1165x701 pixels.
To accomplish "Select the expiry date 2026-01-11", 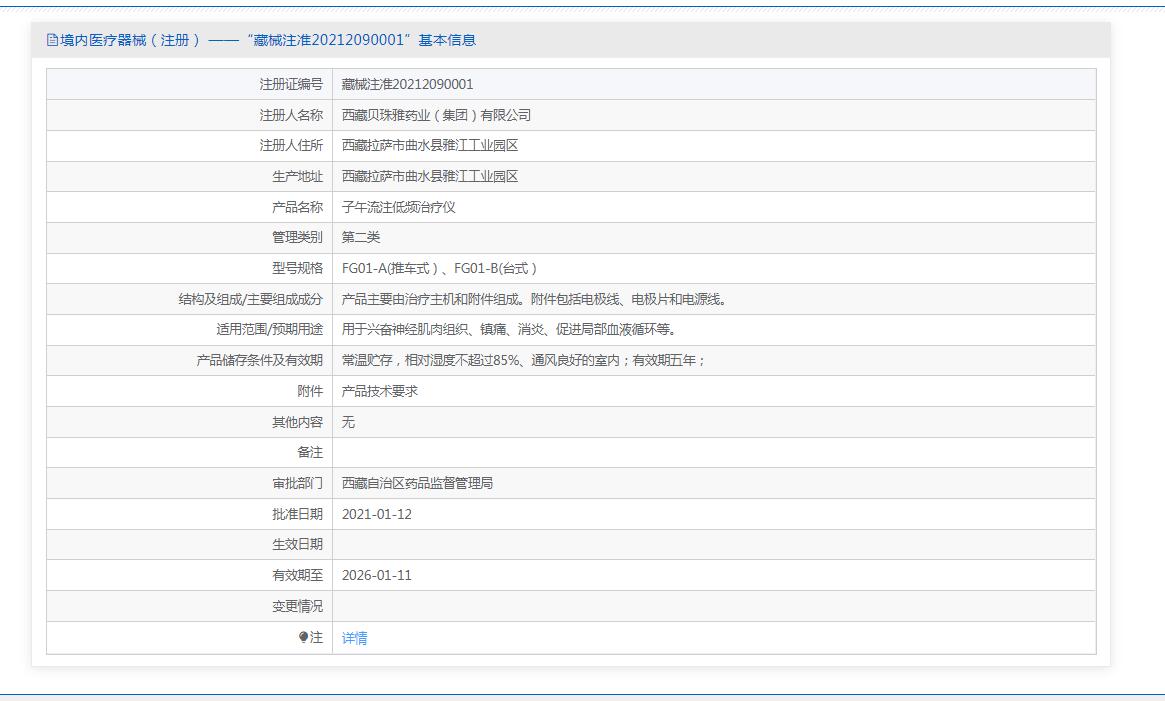I will 376,575.
